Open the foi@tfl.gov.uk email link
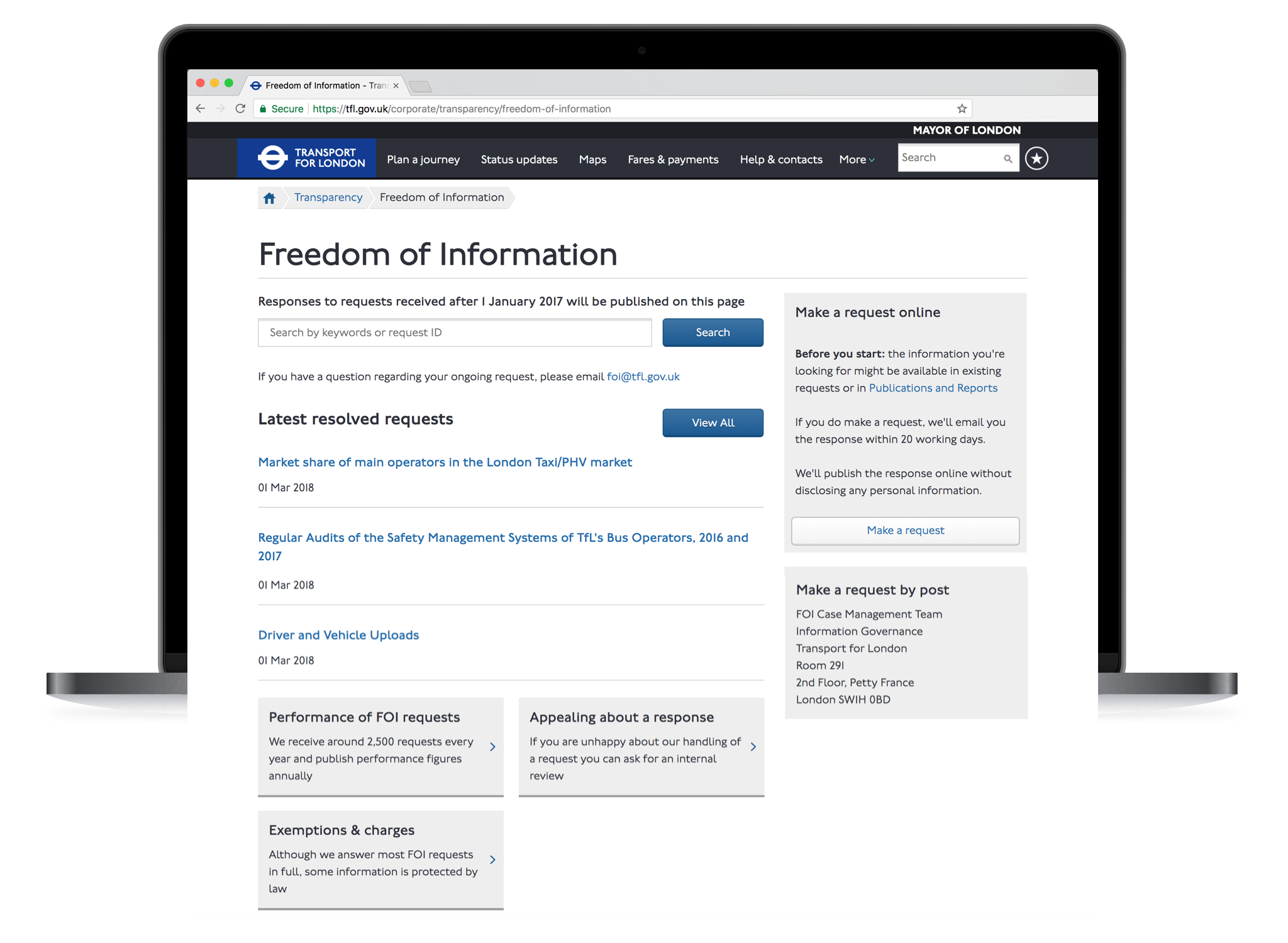Viewport: 1288px width, 943px height. [643, 377]
